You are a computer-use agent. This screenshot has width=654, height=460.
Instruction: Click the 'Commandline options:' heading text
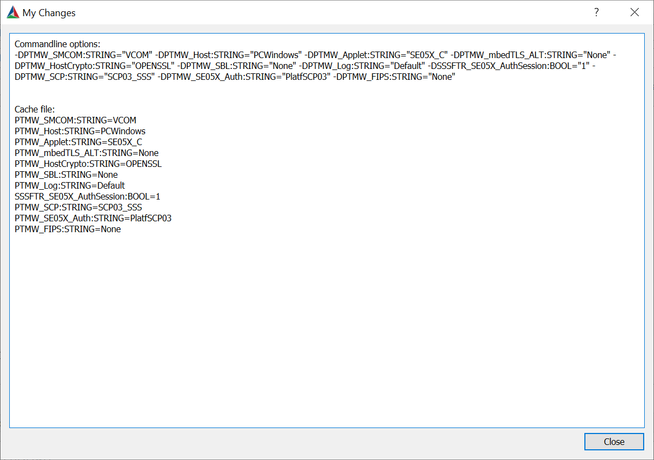click(57, 44)
